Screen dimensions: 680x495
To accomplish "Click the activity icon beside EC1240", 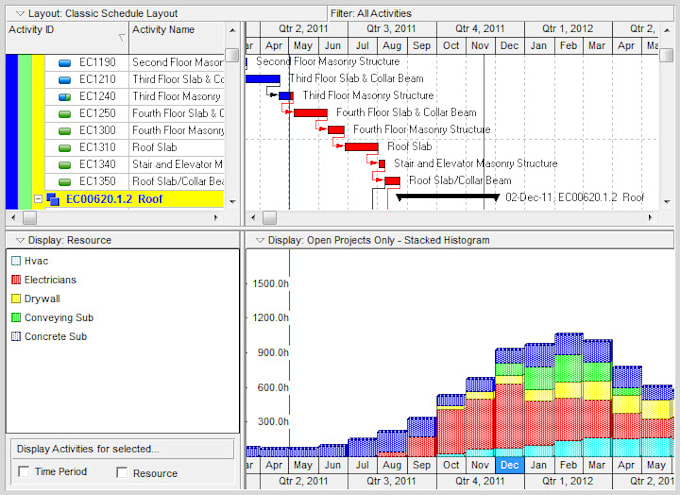I will tap(65, 97).
